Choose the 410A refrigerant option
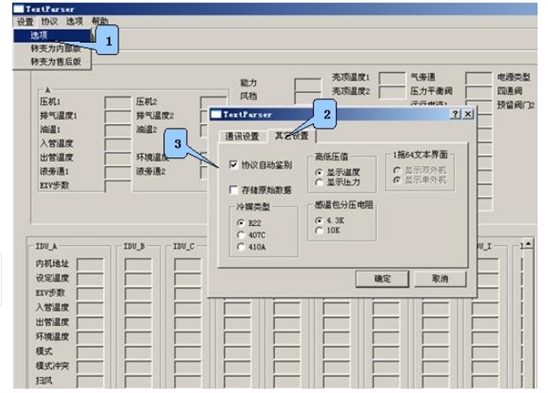Image resolution: width=548 pixels, height=393 pixels. (x=240, y=246)
